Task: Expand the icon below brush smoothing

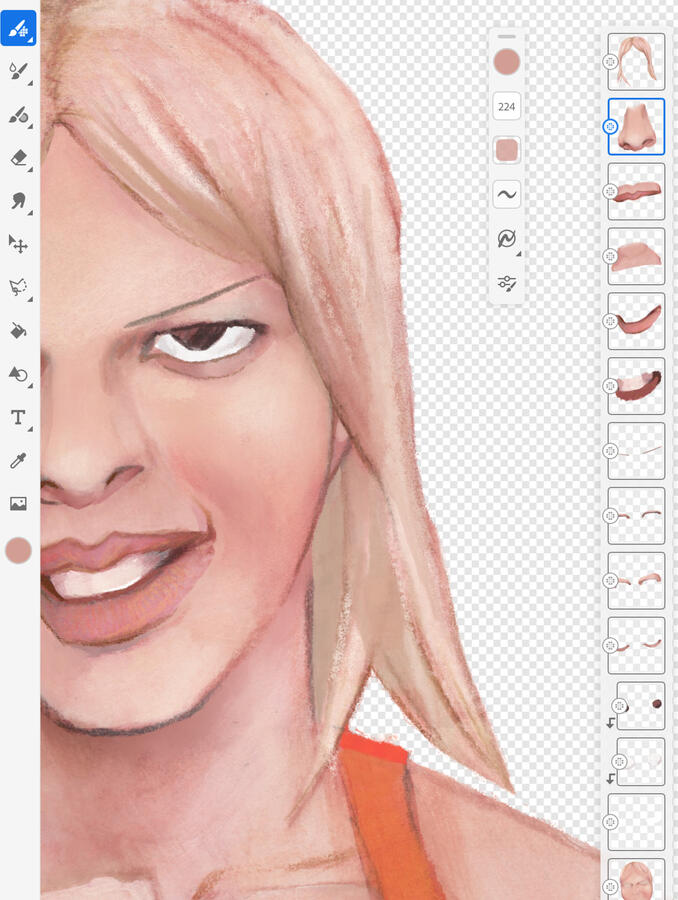Action: tap(506, 239)
